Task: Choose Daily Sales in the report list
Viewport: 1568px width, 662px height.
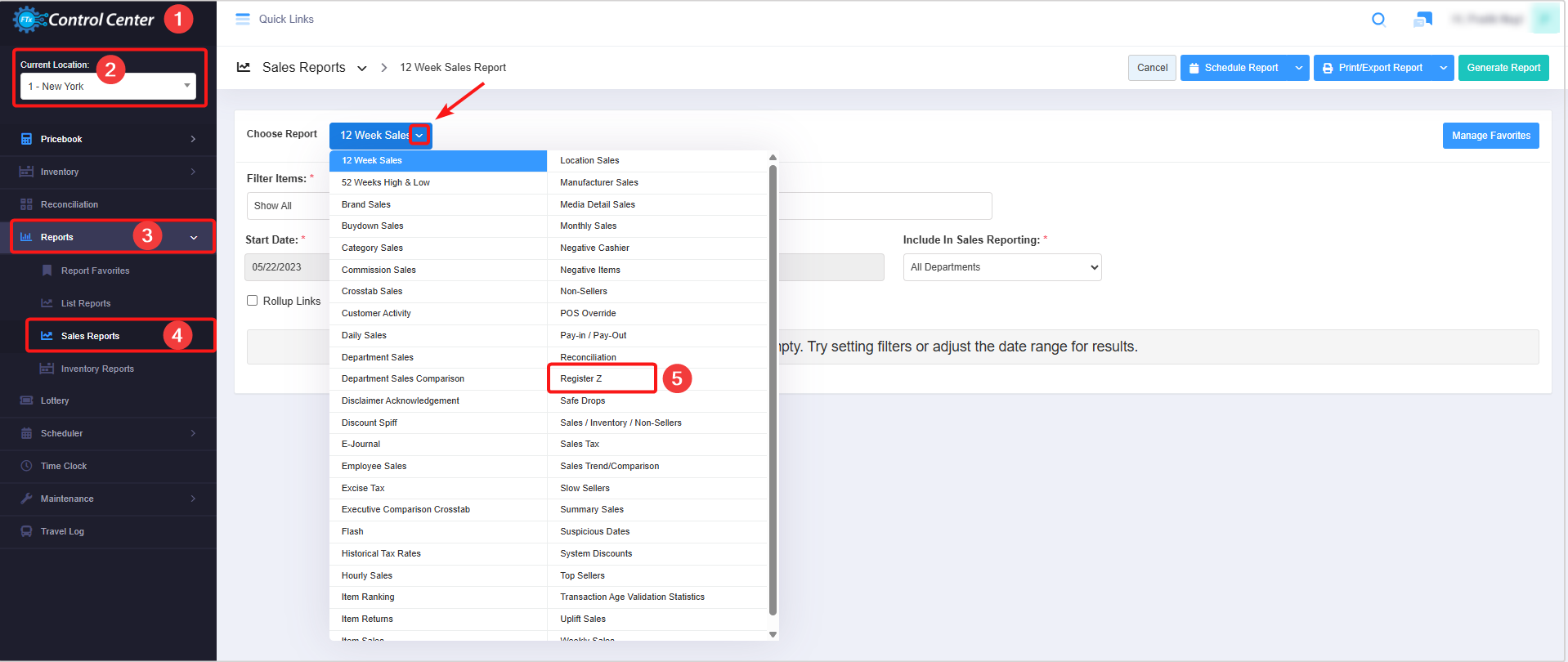Action: 364,336
